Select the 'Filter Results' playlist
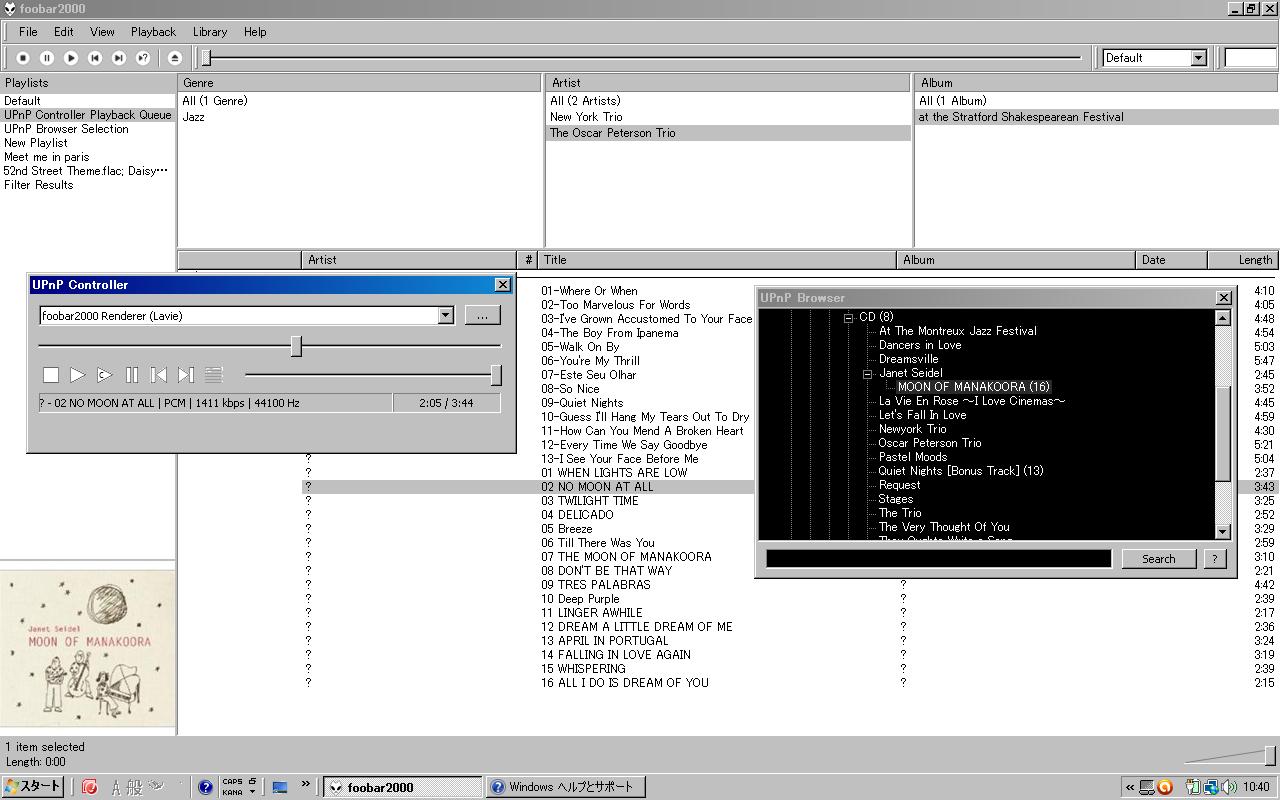1280x800 pixels. click(x=38, y=185)
